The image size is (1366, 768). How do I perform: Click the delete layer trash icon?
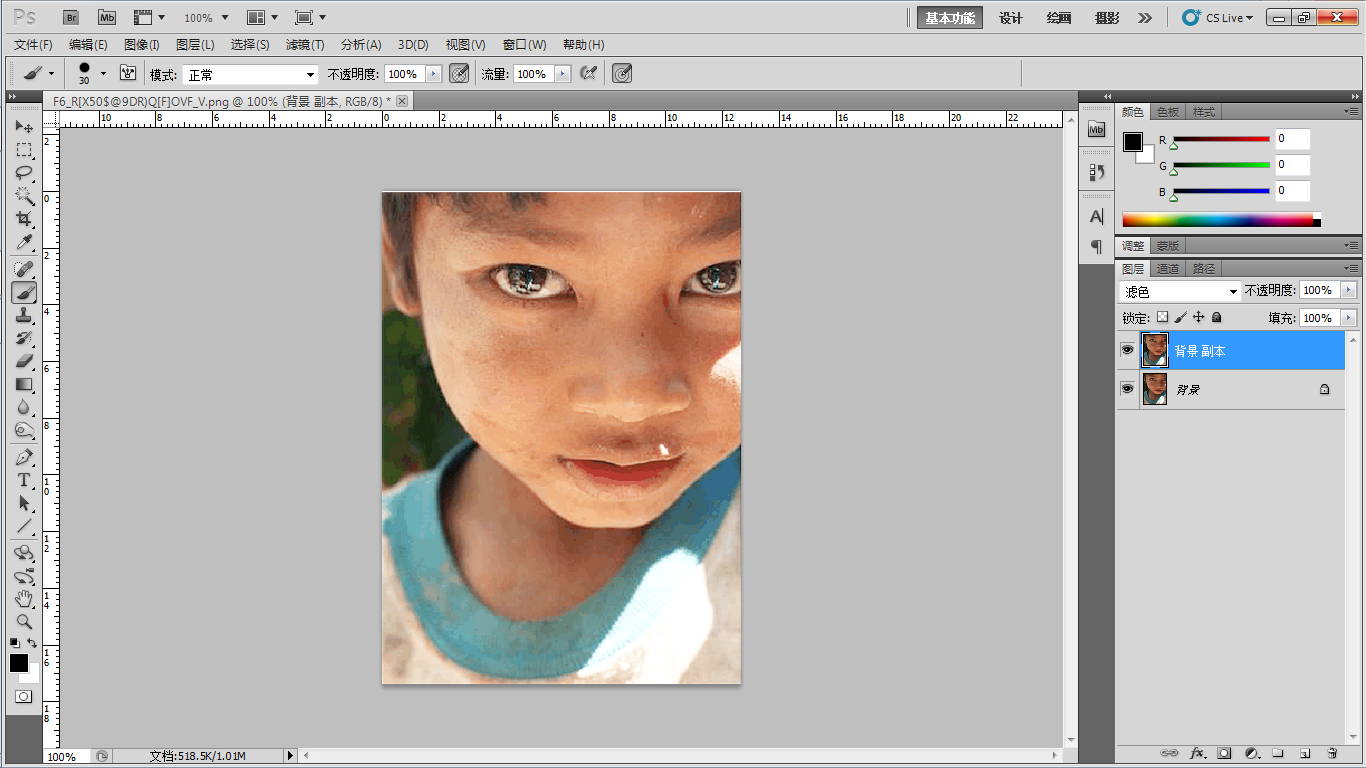coord(1332,753)
